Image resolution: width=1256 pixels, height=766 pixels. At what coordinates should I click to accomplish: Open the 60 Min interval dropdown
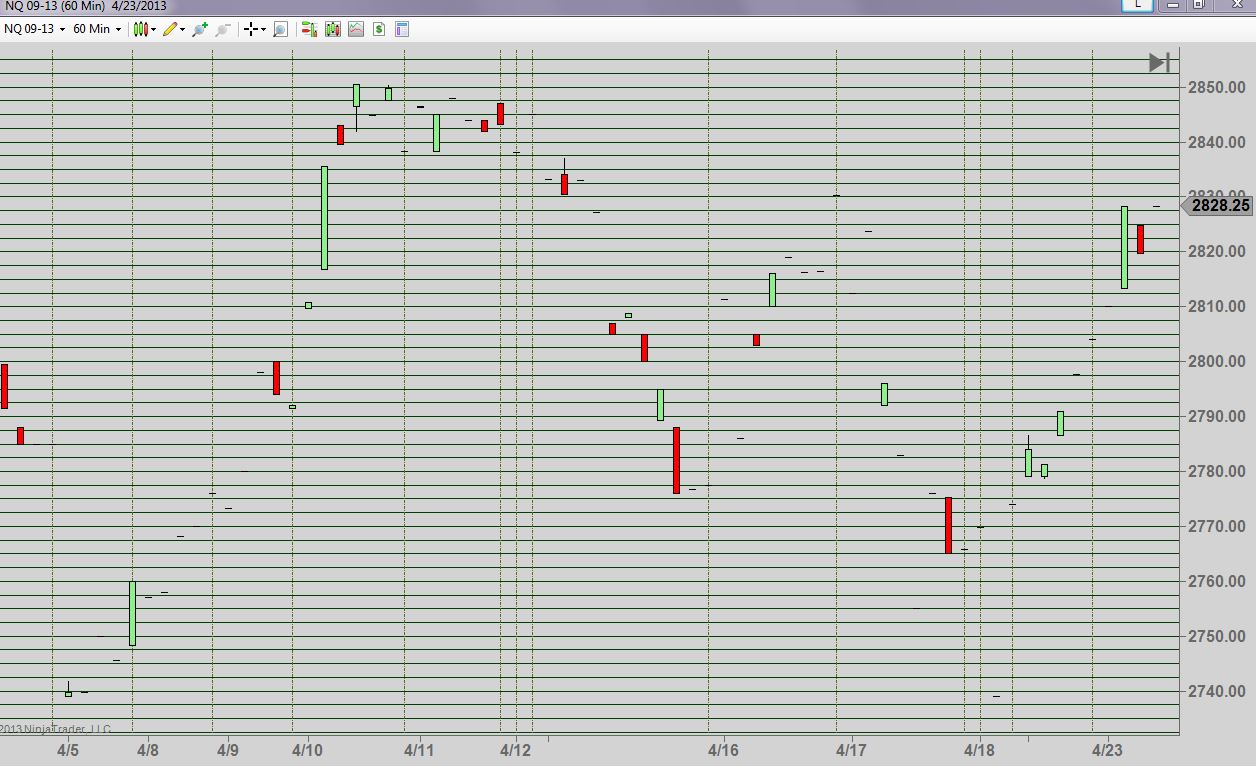pyautogui.click(x=96, y=29)
